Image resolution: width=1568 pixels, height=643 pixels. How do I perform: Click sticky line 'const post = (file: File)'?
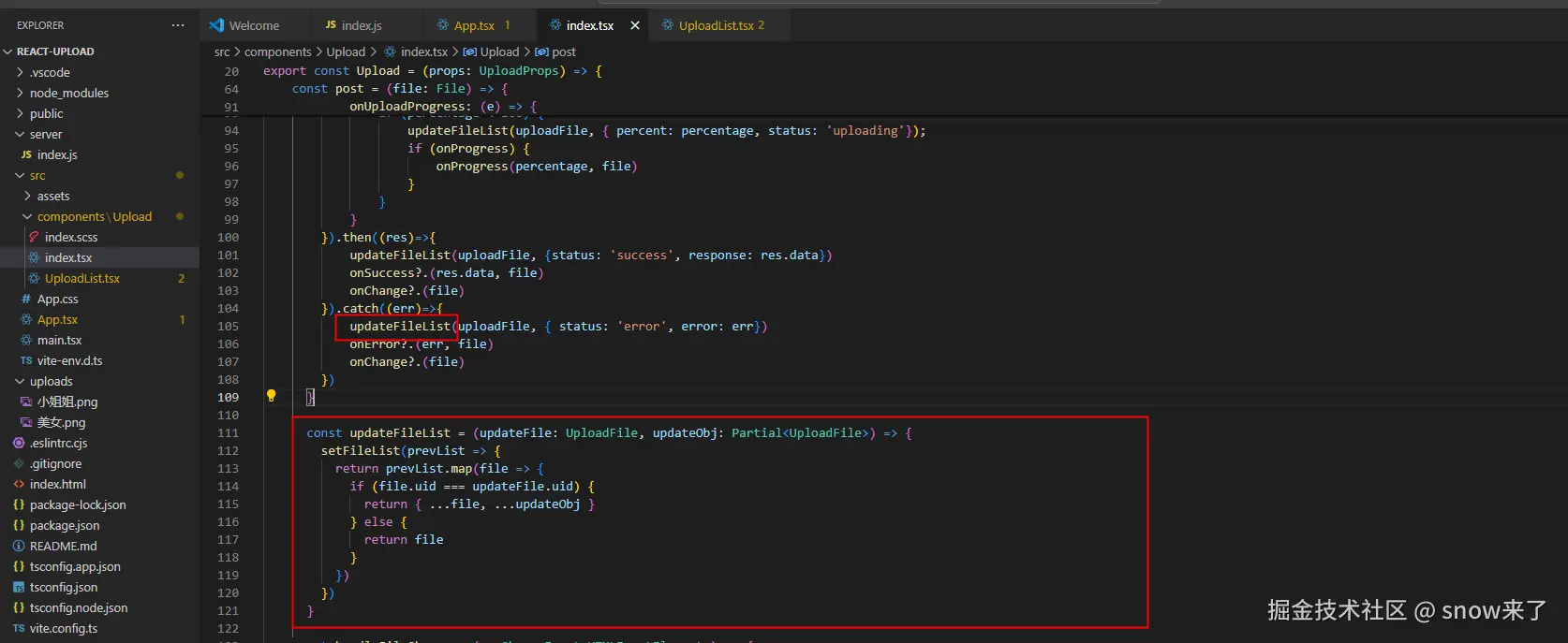(x=400, y=88)
